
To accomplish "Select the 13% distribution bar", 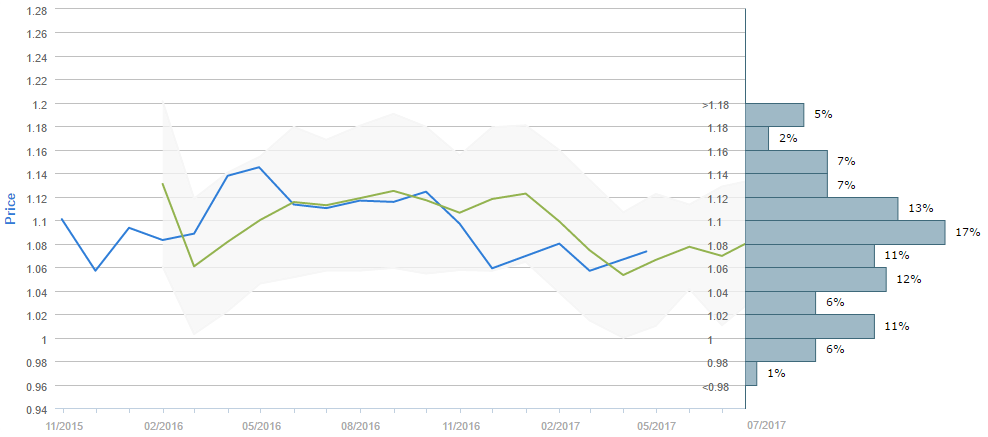I will 821,208.
